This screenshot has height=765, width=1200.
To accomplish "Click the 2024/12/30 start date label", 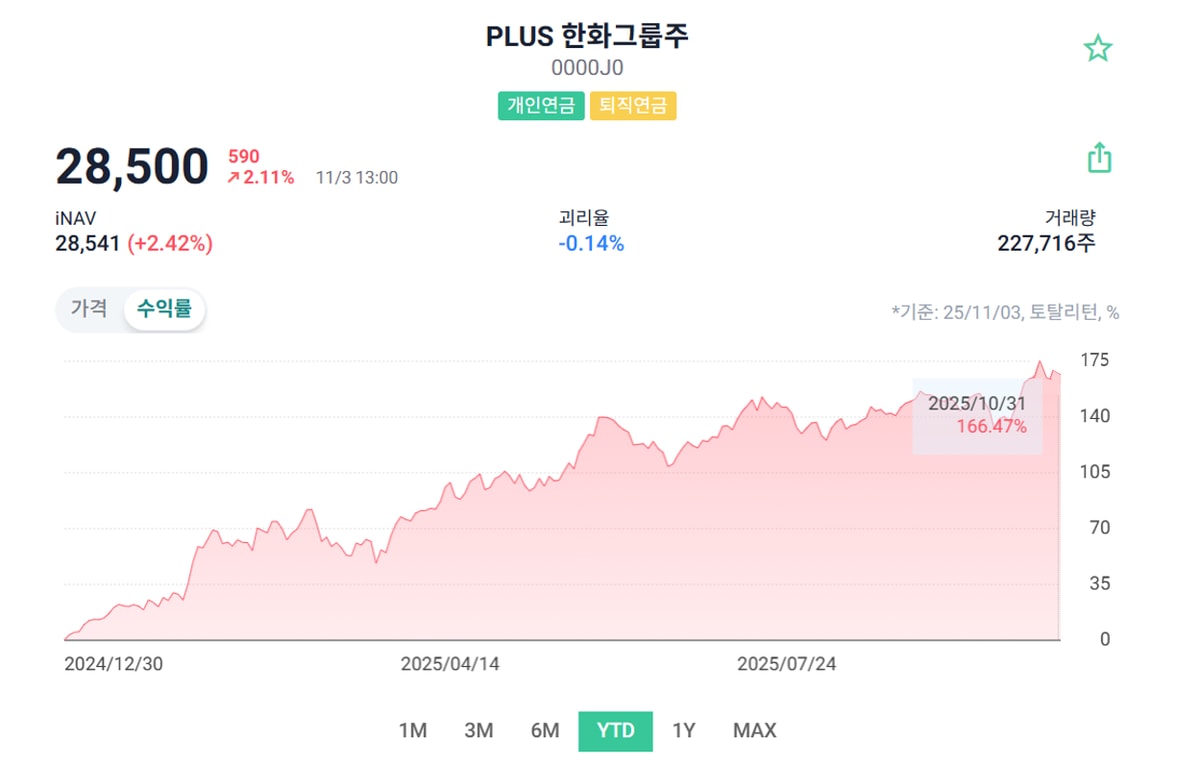I will (x=113, y=665).
